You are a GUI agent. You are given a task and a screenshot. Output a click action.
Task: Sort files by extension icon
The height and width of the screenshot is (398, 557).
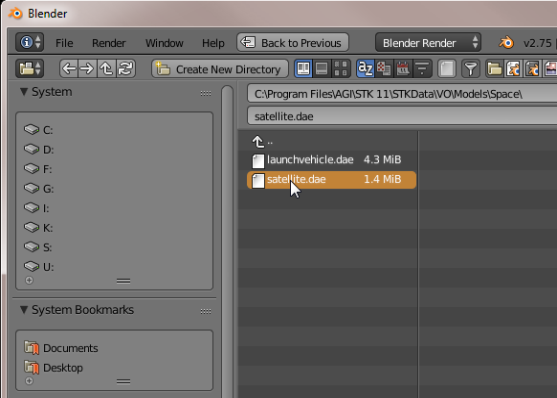(x=384, y=69)
